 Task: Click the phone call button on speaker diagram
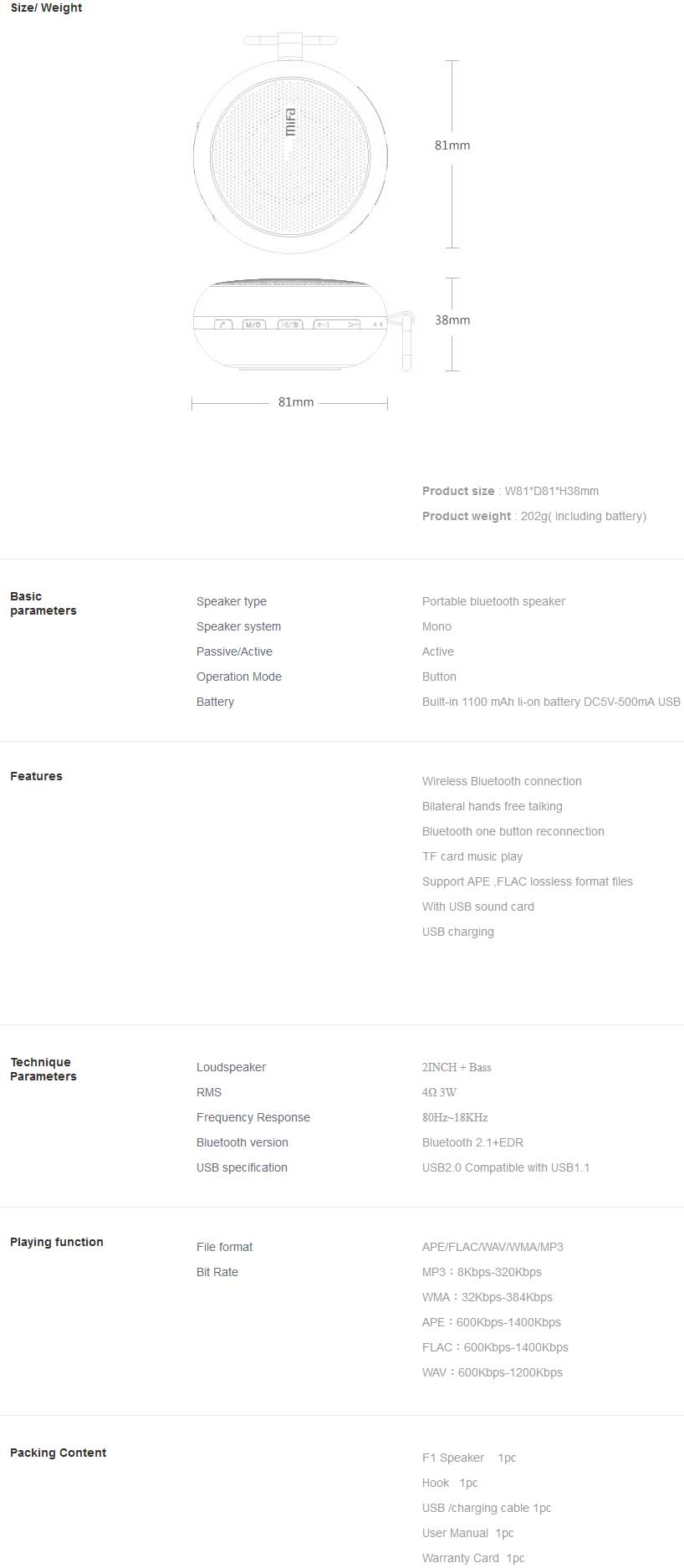click(x=222, y=324)
